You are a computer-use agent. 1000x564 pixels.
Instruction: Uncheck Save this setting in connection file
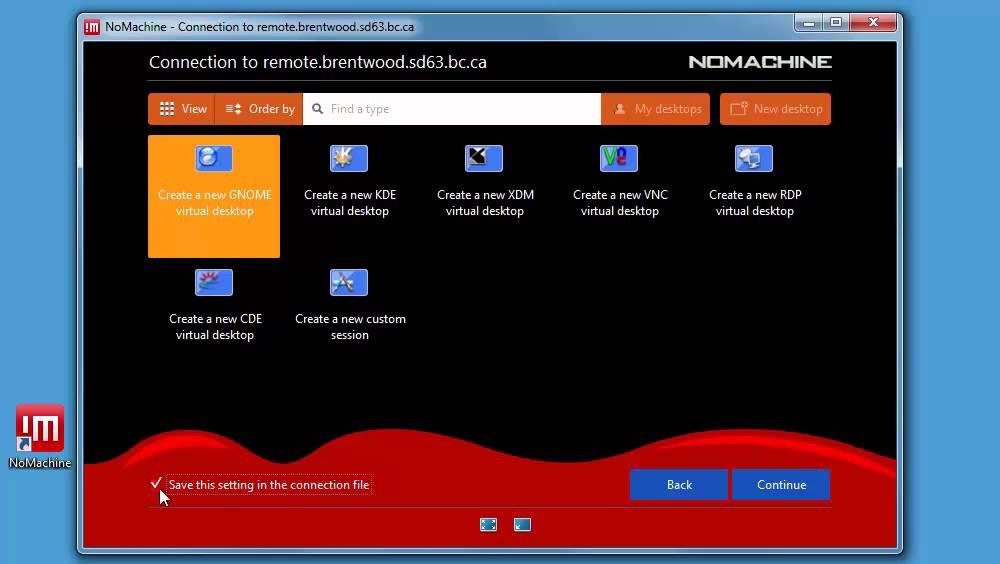coord(157,484)
